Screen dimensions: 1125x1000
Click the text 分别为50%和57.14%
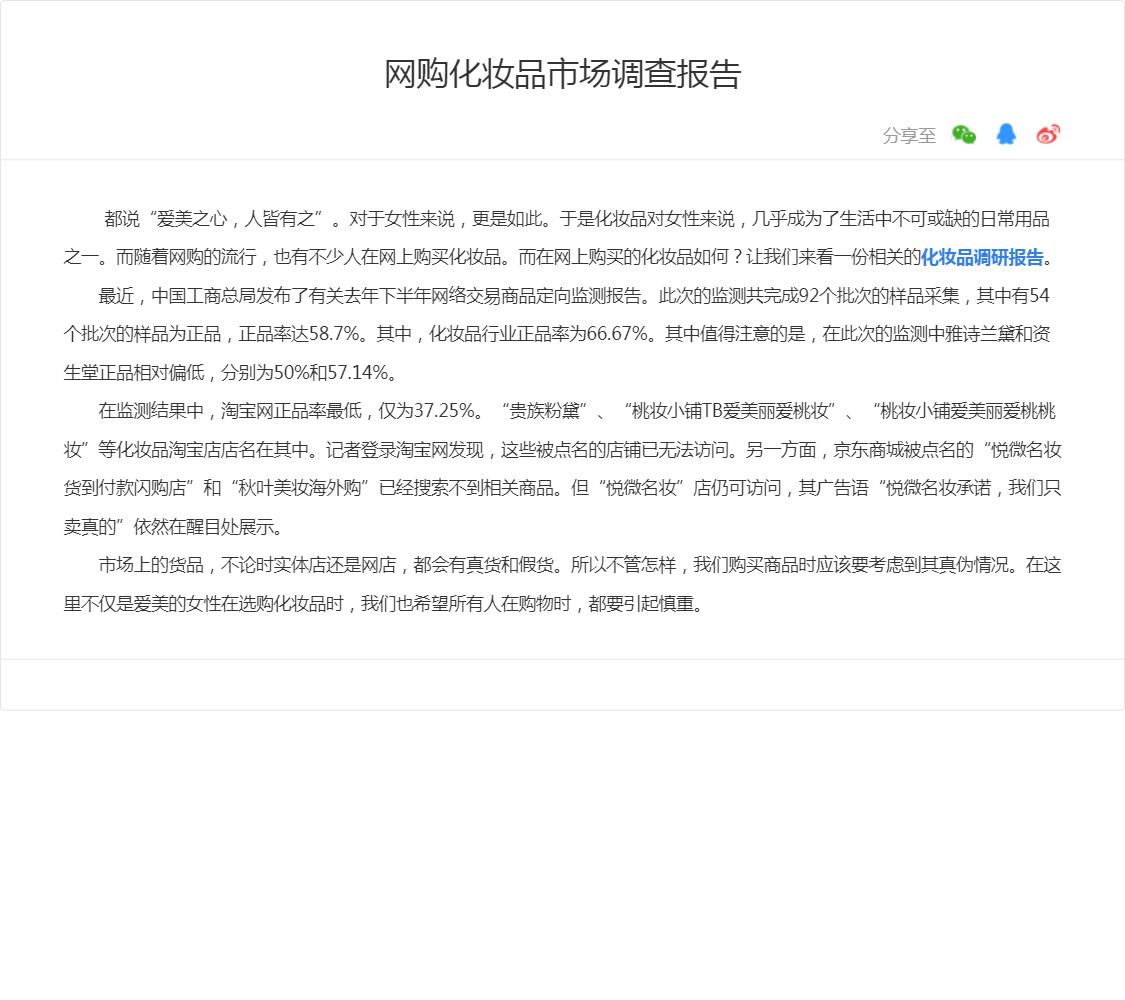coord(305,373)
